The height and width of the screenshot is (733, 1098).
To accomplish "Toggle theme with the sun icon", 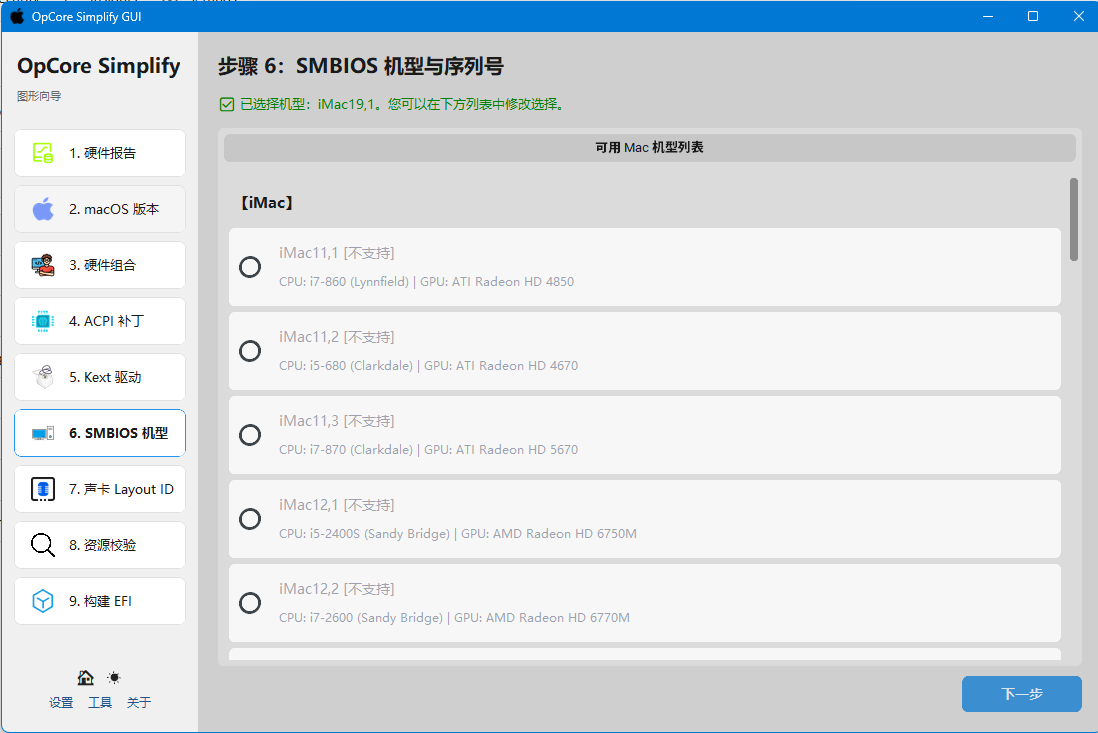I will [x=113, y=677].
